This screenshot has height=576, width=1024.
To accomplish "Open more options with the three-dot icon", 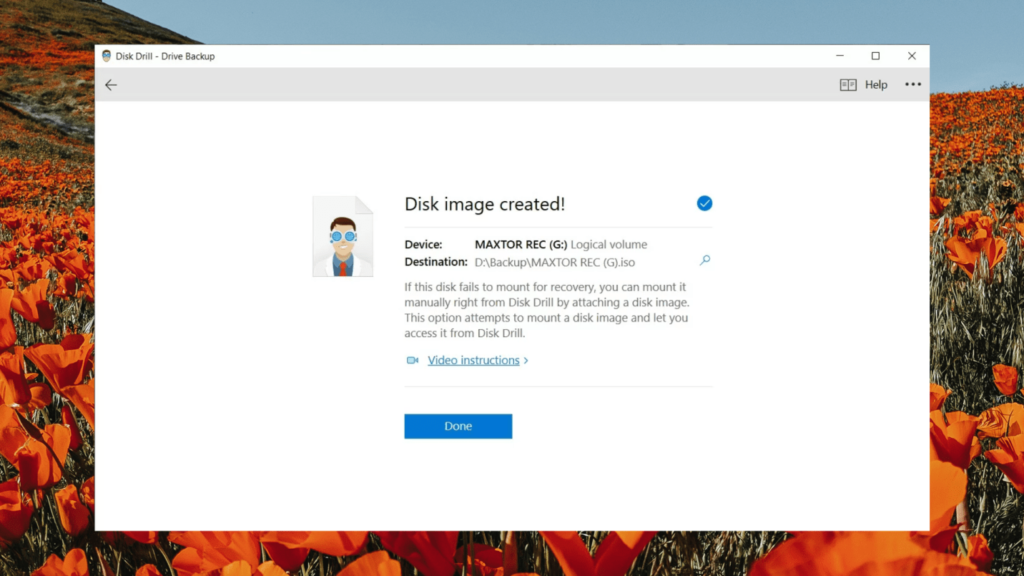I will click(912, 85).
